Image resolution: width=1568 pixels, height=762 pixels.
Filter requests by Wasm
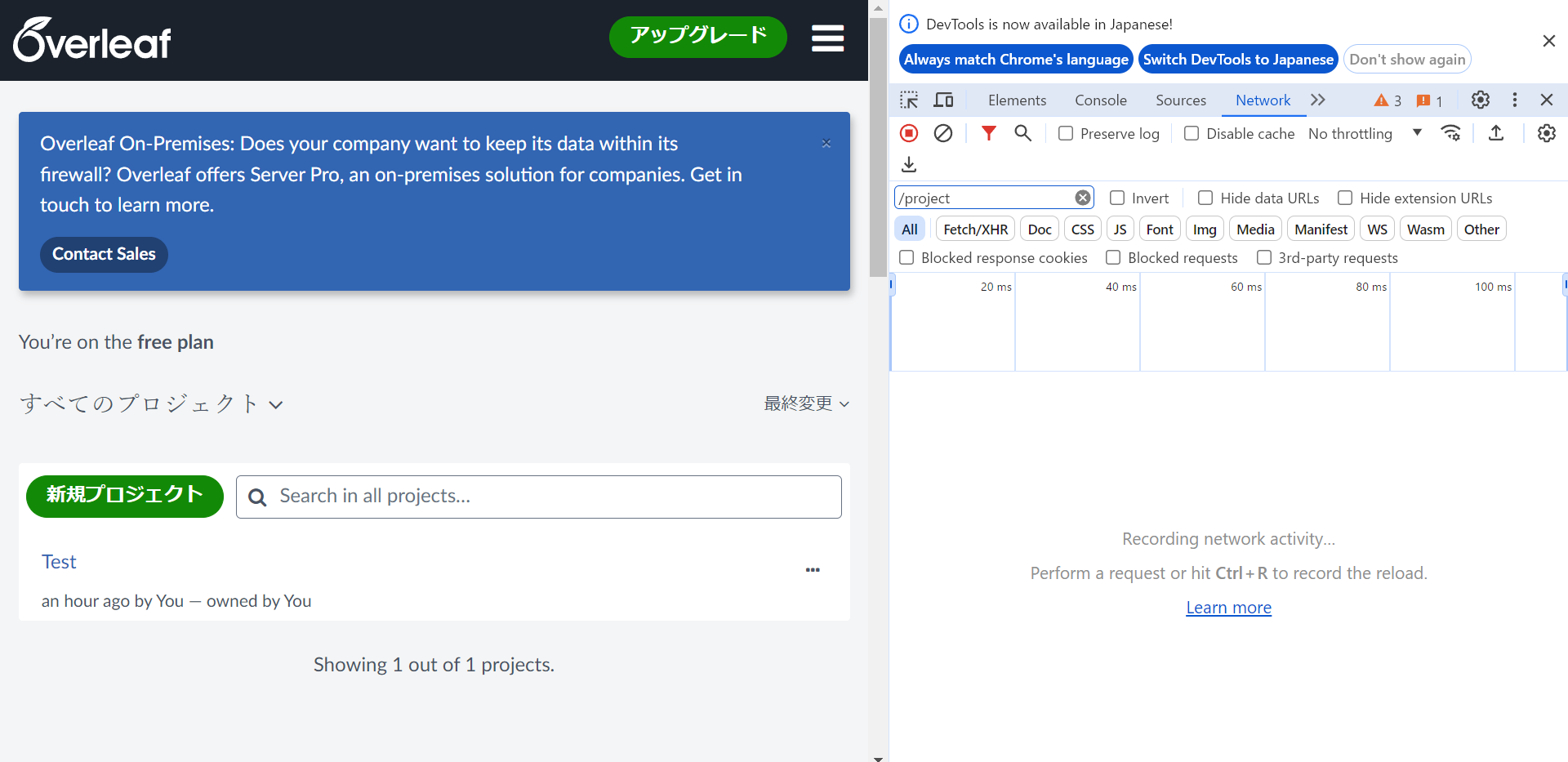pyautogui.click(x=1426, y=229)
